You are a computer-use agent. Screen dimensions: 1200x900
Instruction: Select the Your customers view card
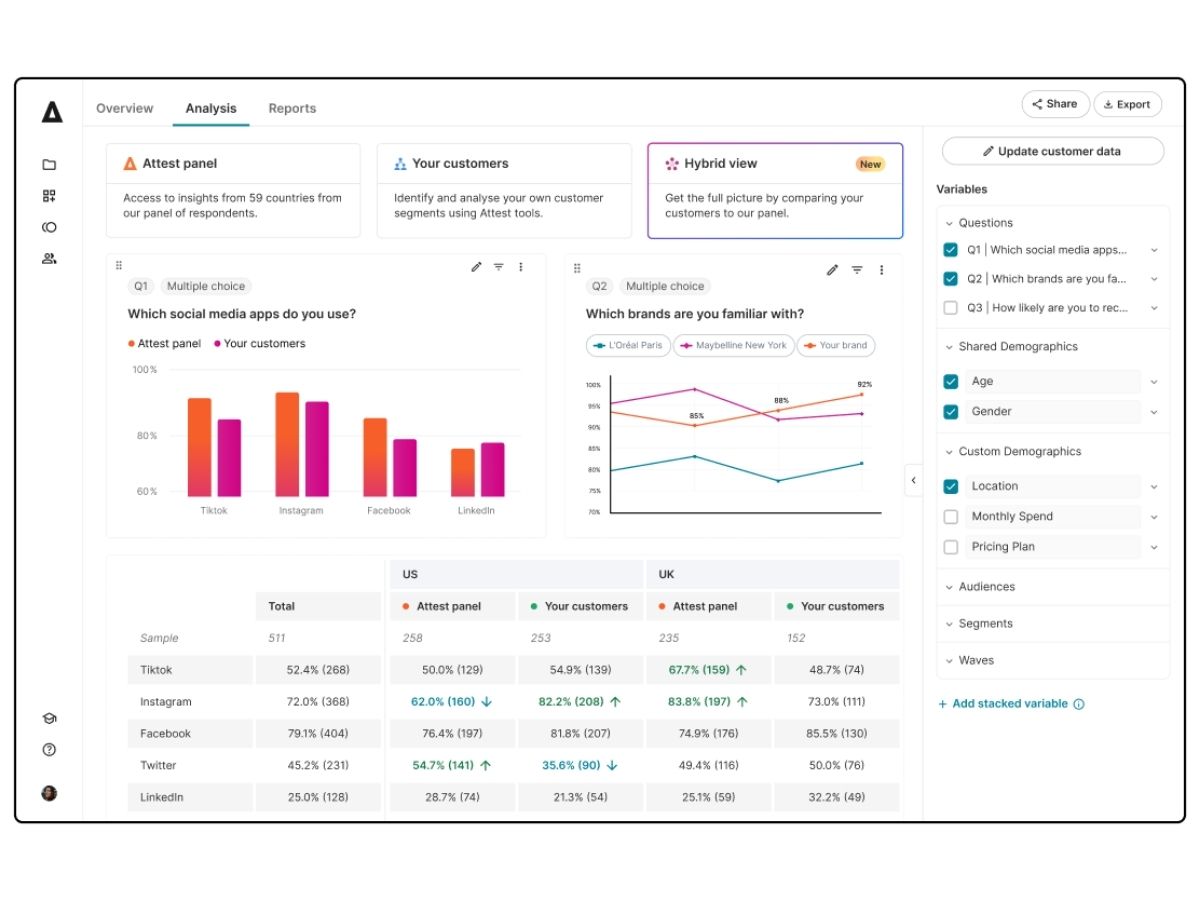pyautogui.click(x=504, y=191)
